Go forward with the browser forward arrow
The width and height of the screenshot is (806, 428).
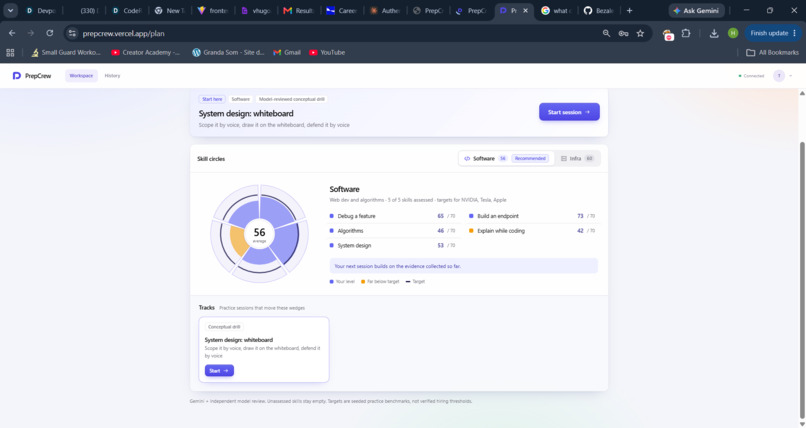[x=31, y=33]
